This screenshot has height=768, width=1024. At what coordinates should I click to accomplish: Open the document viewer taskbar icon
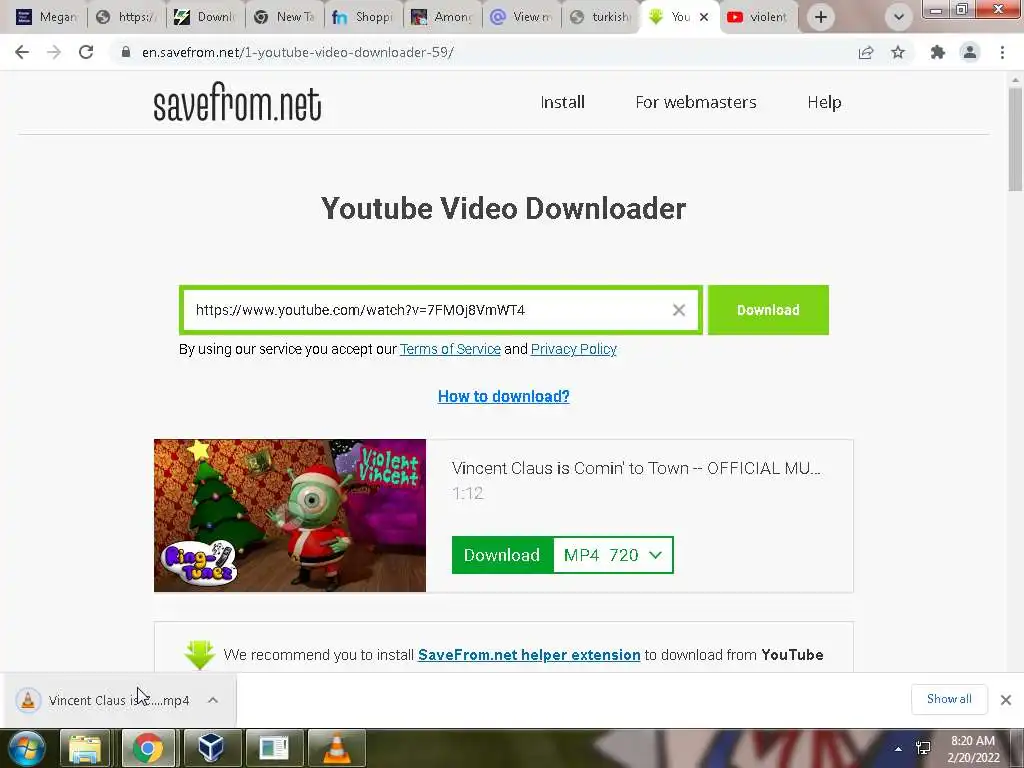pyautogui.click(x=273, y=748)
